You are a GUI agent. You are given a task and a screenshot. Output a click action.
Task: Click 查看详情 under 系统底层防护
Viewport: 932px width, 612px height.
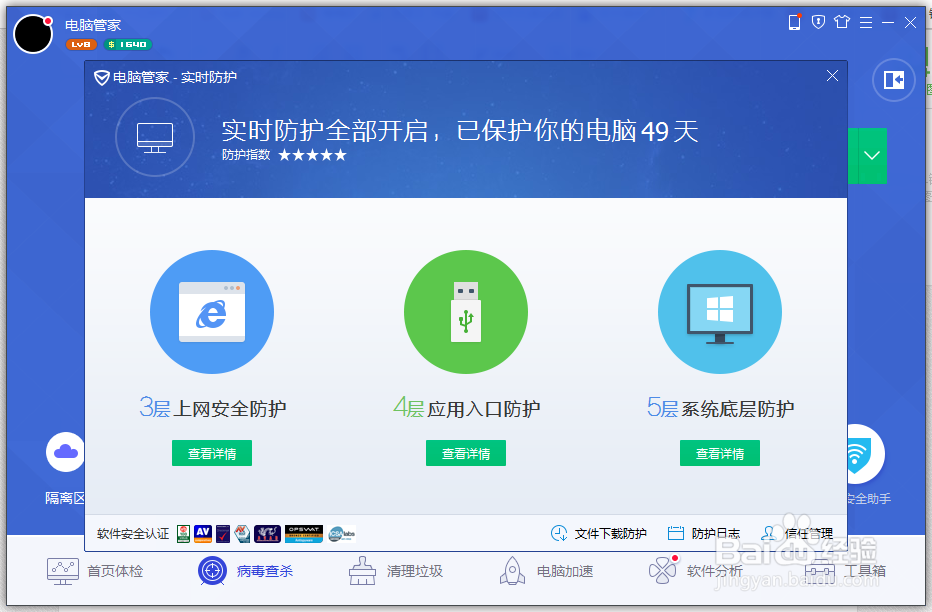click(719, 452)
